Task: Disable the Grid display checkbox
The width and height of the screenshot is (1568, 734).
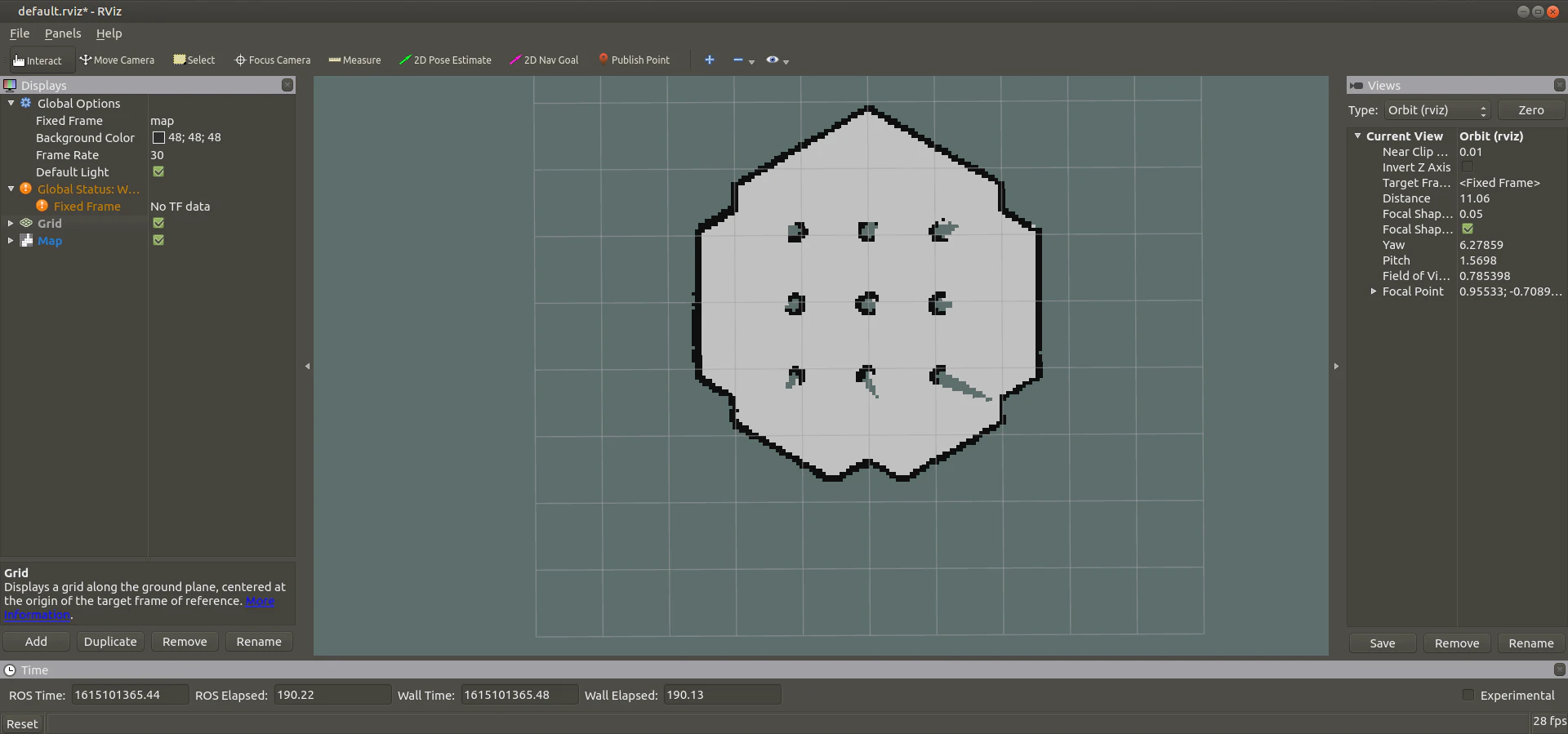Action: (158, 223)
